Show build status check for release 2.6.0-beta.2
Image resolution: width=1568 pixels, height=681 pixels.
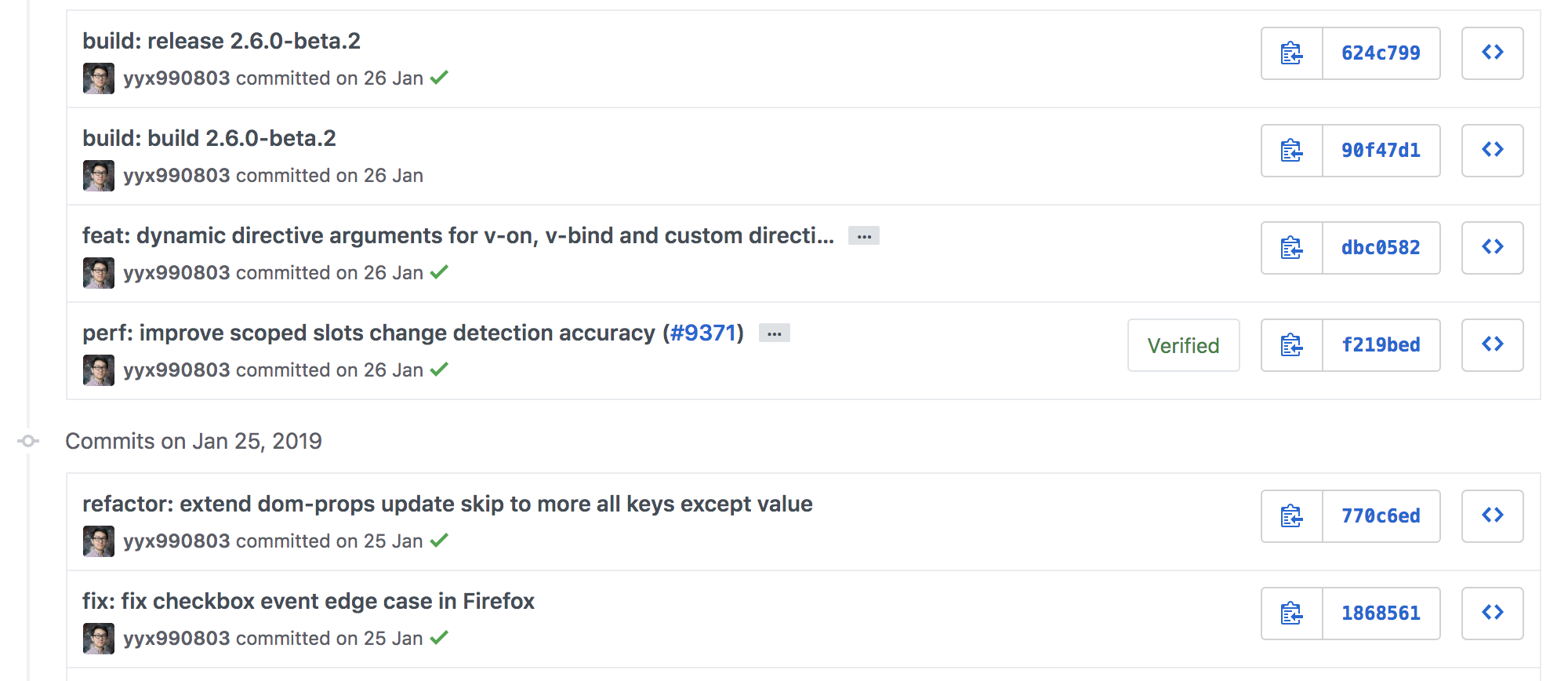[x=440, y=78]
